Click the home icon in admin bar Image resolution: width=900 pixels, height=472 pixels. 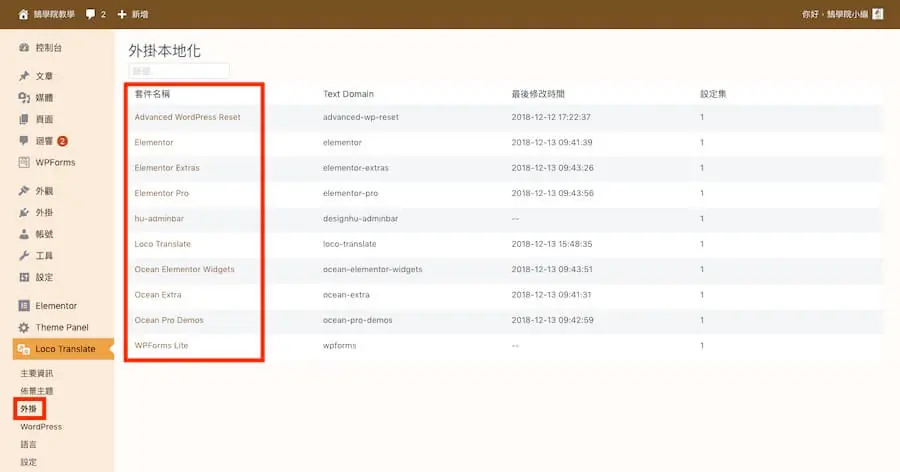23,14
